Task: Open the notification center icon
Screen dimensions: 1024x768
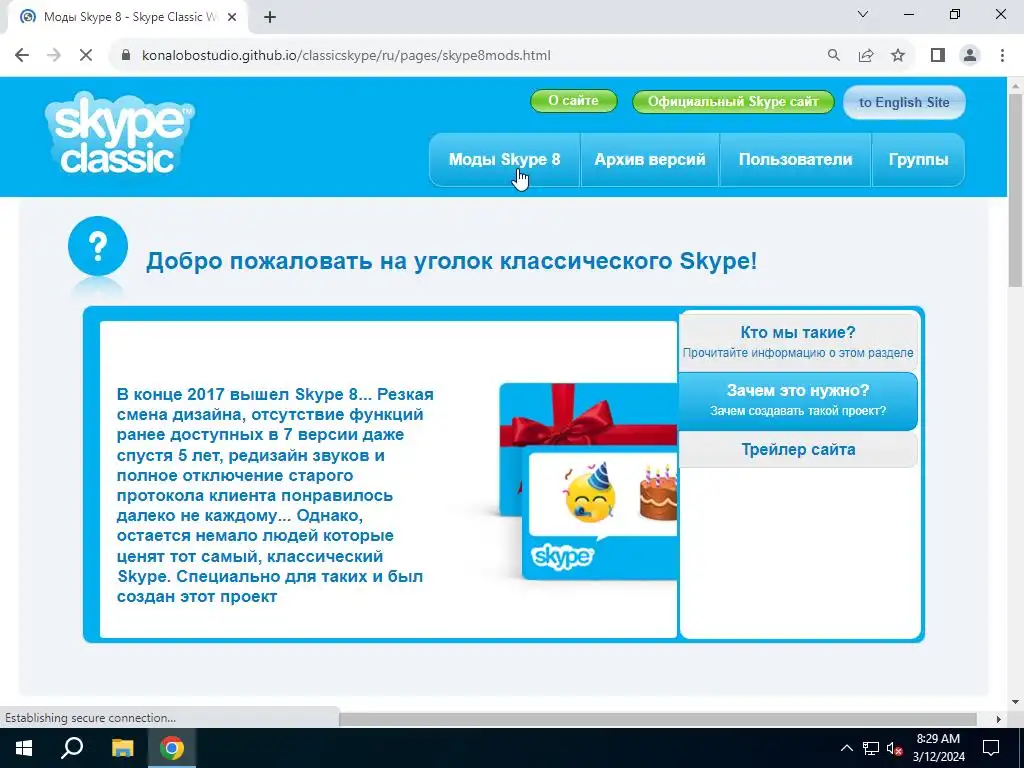Action: [x=991, y=748]
